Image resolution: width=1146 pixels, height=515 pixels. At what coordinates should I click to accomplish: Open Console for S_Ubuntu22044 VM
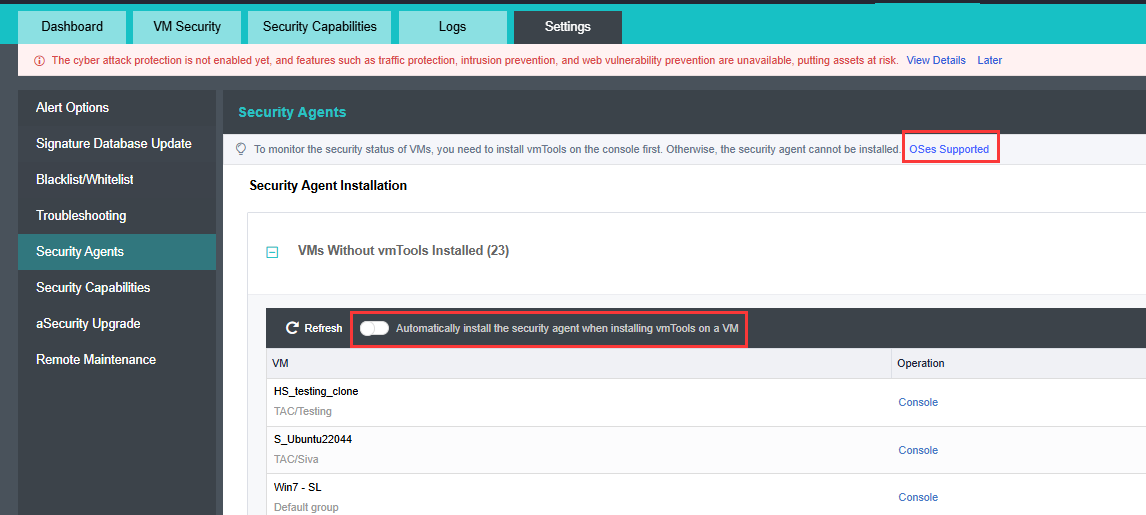(x=918, y=450)
